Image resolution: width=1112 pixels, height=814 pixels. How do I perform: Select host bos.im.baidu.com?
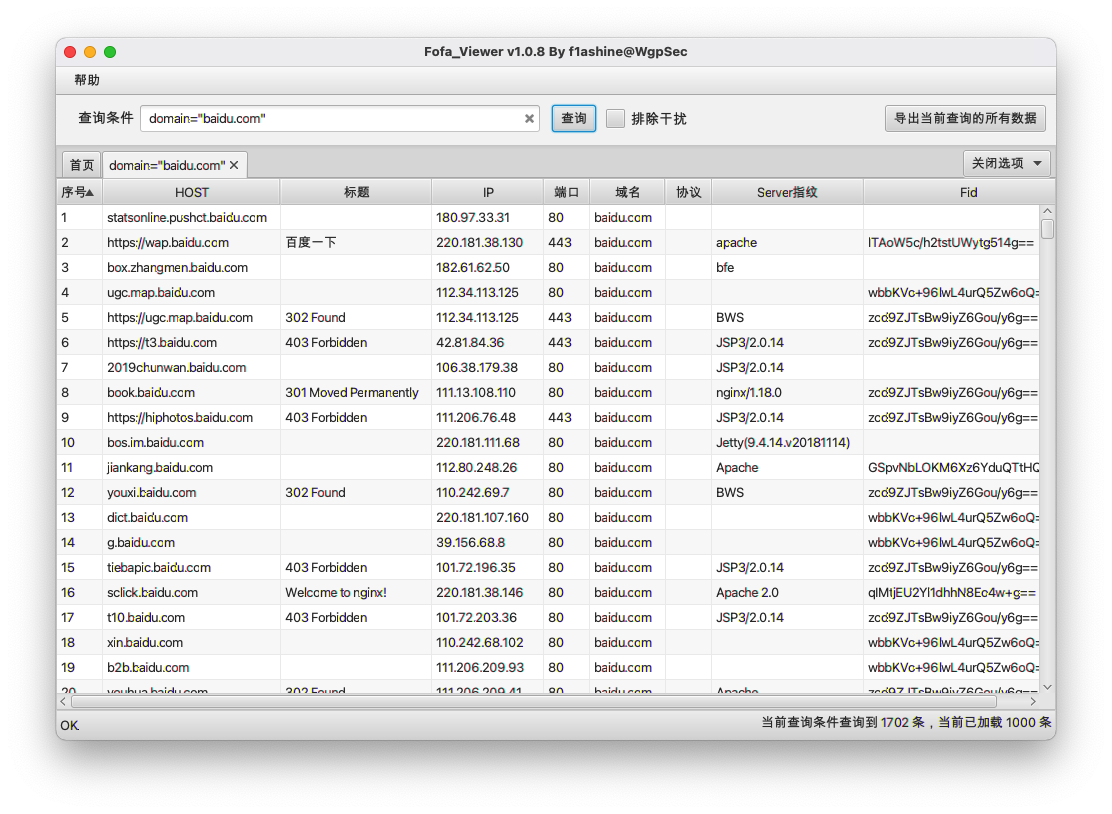(155, 442)
